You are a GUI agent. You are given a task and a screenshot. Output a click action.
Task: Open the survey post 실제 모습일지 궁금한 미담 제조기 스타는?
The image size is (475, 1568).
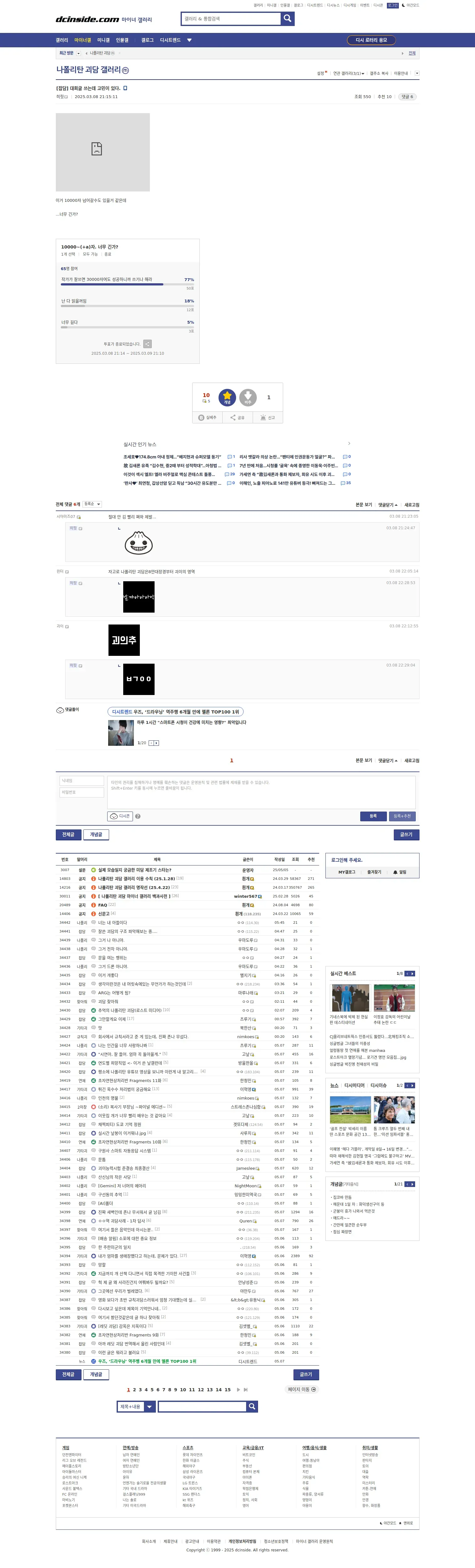coord(135,870)
